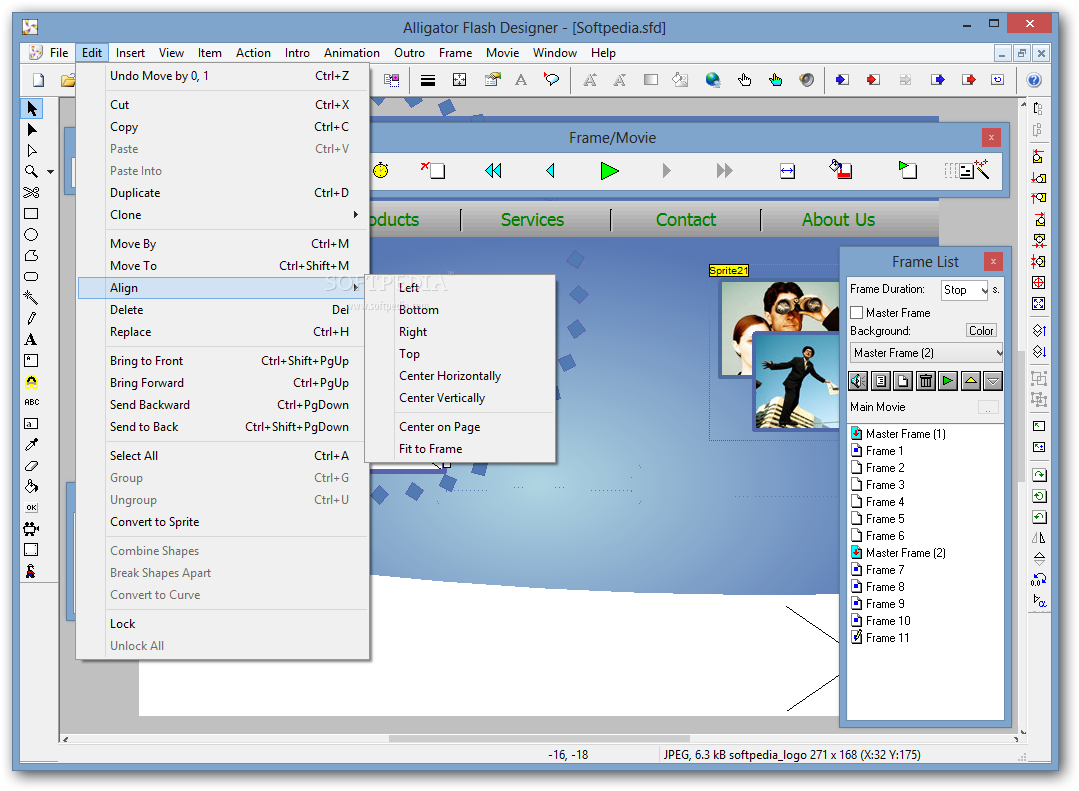Play the movie with green play button
This screenshot has width=1079, height=791.
coord(609,171)
